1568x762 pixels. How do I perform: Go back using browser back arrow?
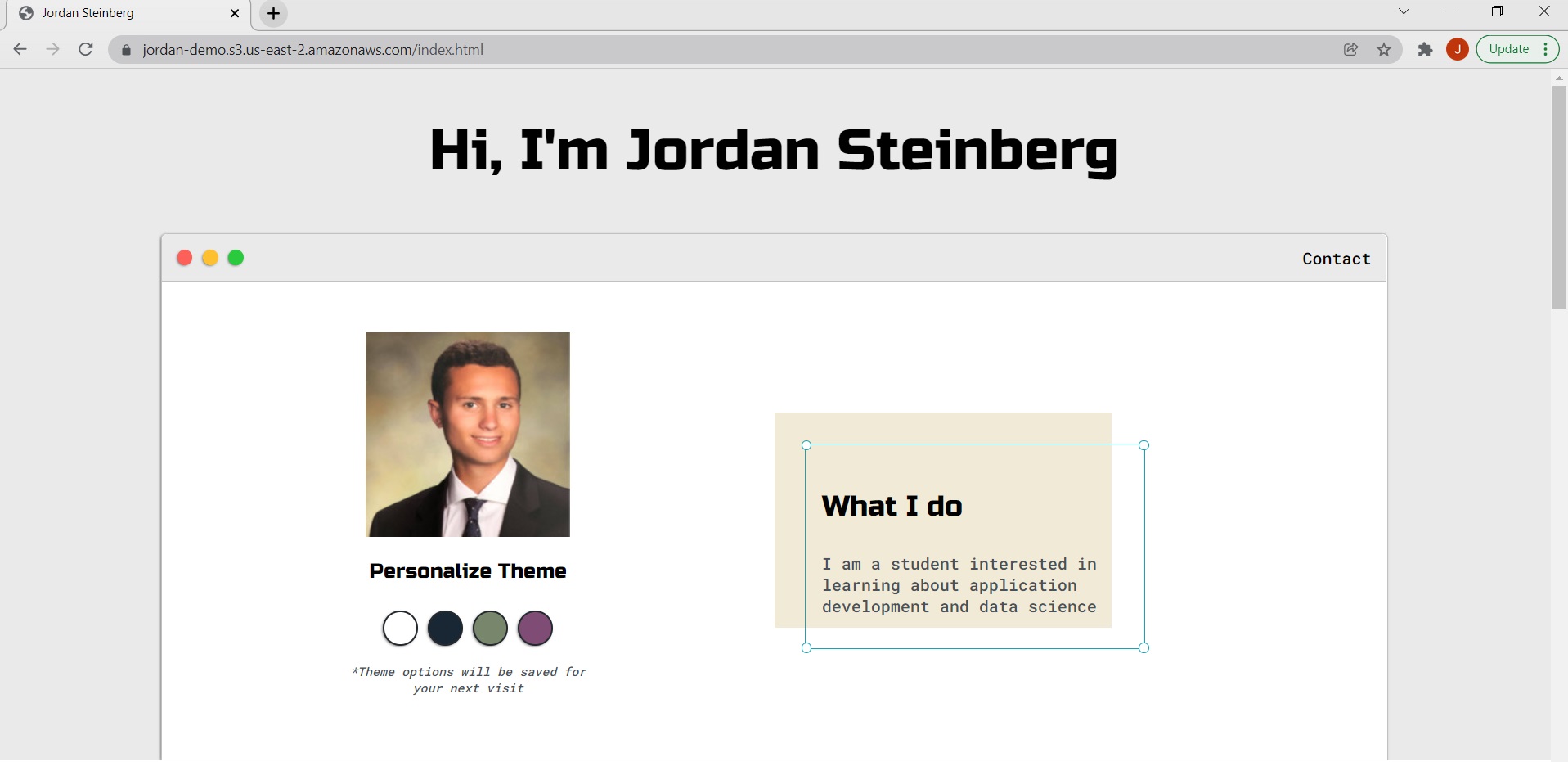click(20, 49)
